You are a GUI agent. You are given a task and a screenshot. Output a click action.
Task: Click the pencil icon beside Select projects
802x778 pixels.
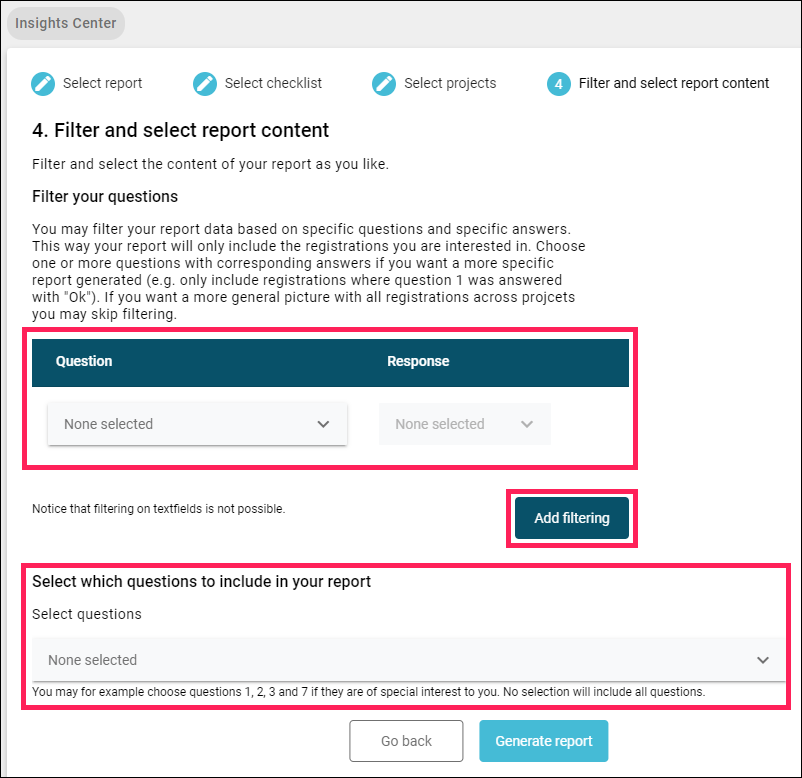[384, 83]
